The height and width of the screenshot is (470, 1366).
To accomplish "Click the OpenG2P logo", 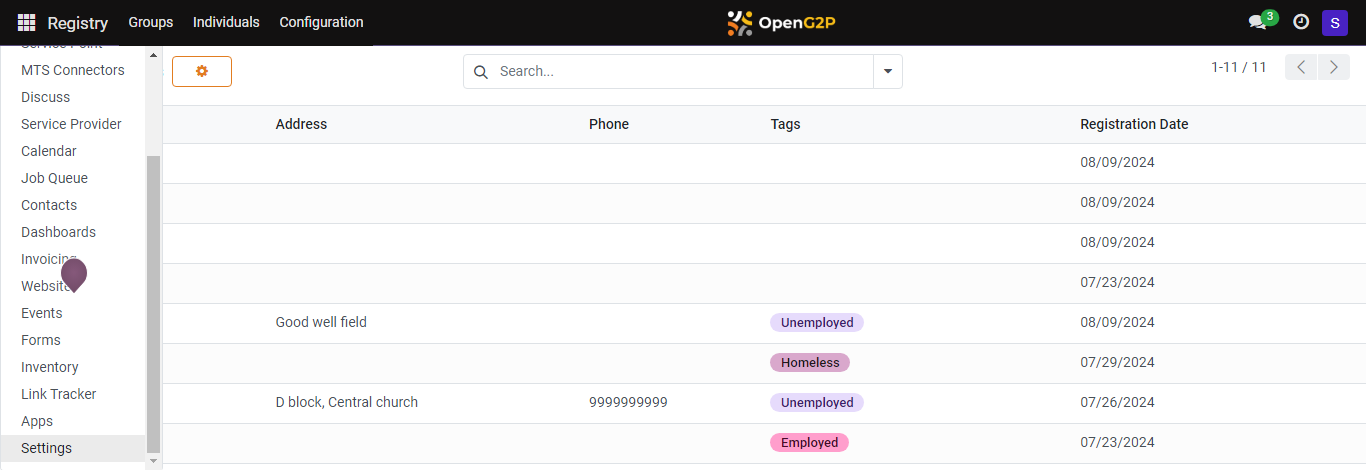I will (781, 22).
